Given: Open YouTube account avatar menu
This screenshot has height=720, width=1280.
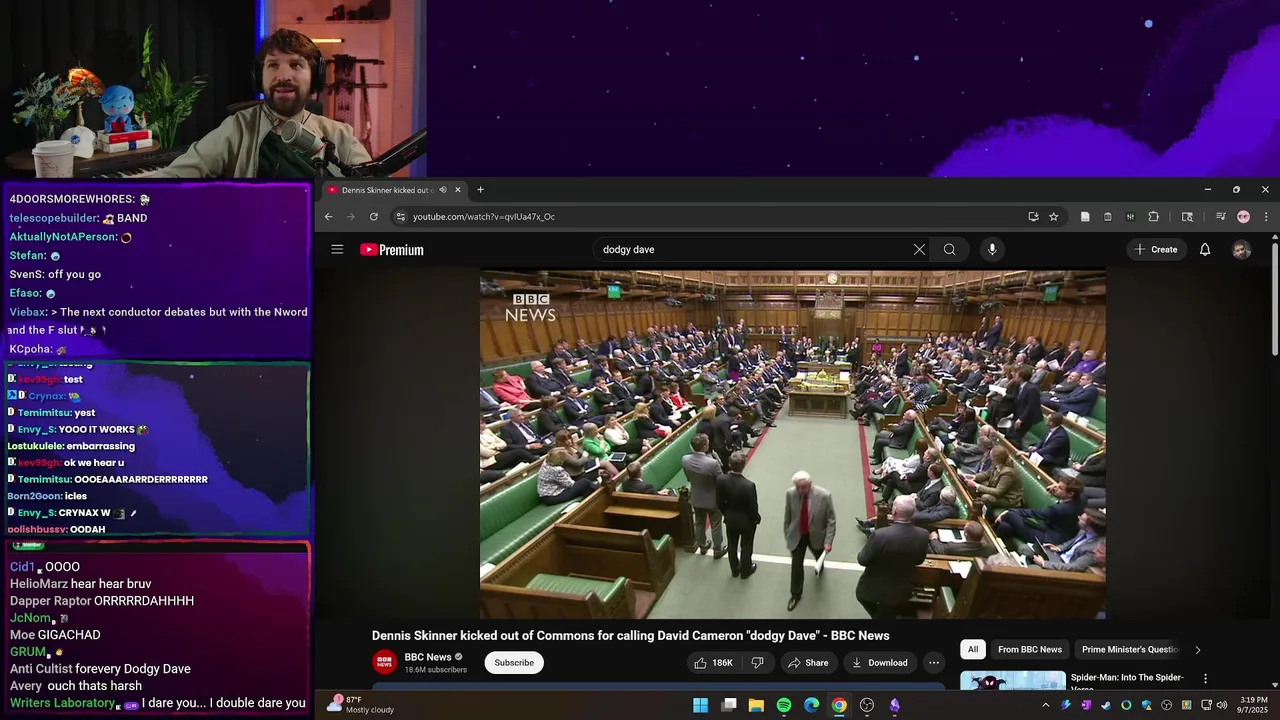Looking at the screenshot, I should pos(1241,250).
